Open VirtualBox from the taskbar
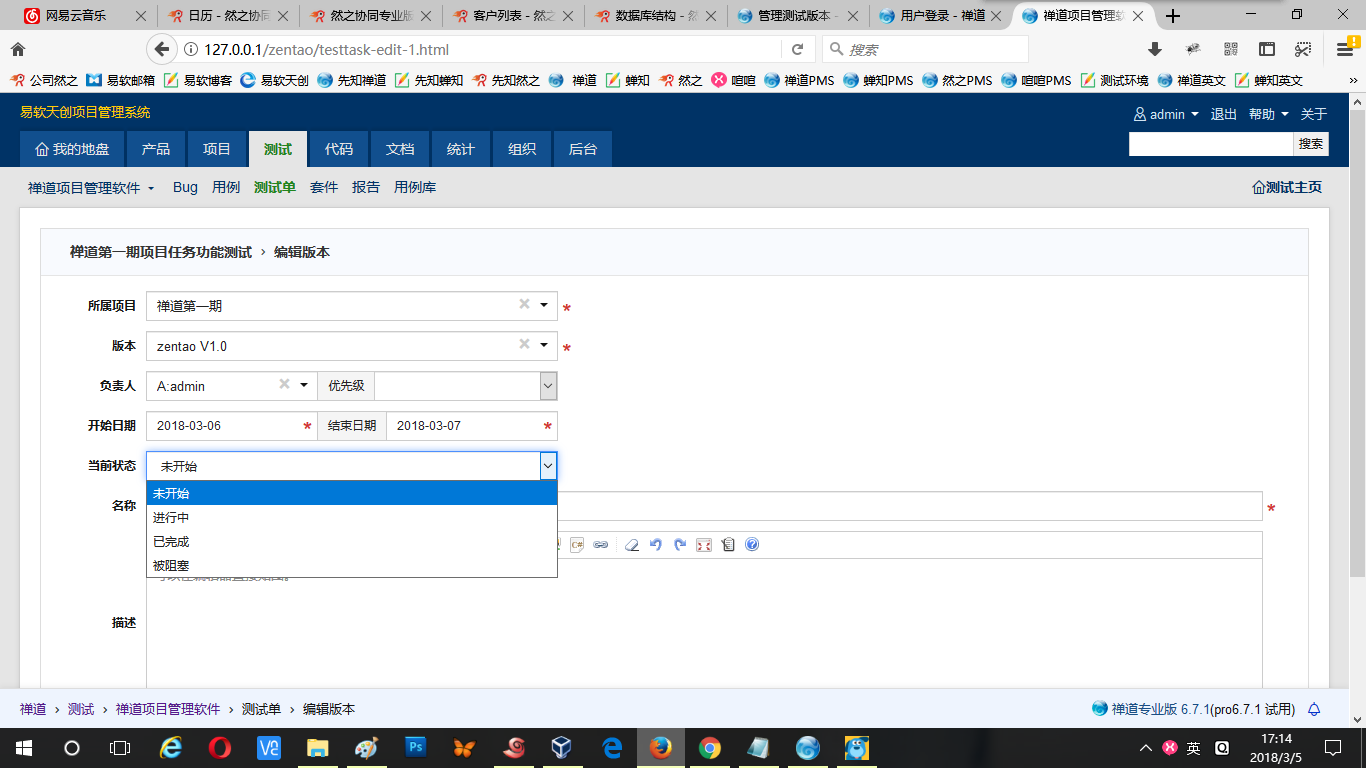This screenshot has height=768, width=1366. pos(563,747)
